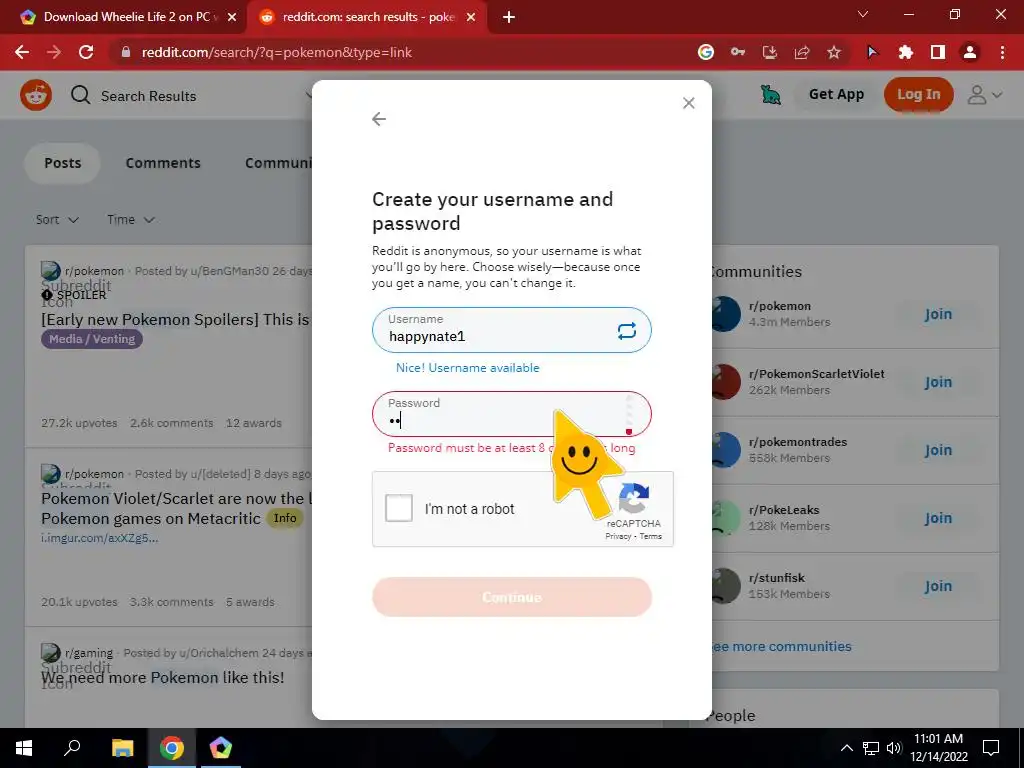The height and width of the screenshot is (768, 1024).
Task: Open the We need more Pokemon like this post
Action: [163, 678]
